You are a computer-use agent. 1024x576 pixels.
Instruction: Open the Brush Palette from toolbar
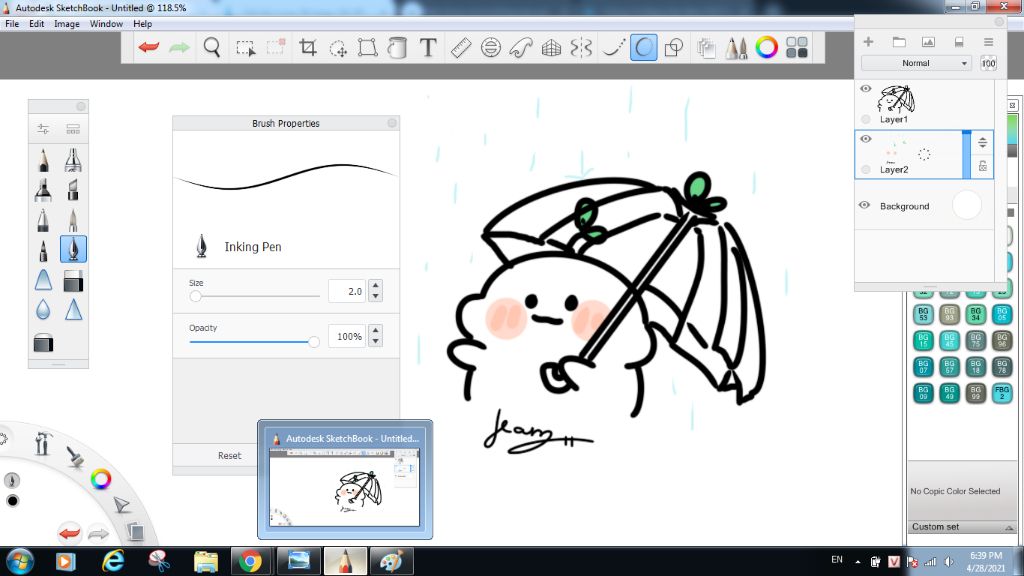point(736,48)
